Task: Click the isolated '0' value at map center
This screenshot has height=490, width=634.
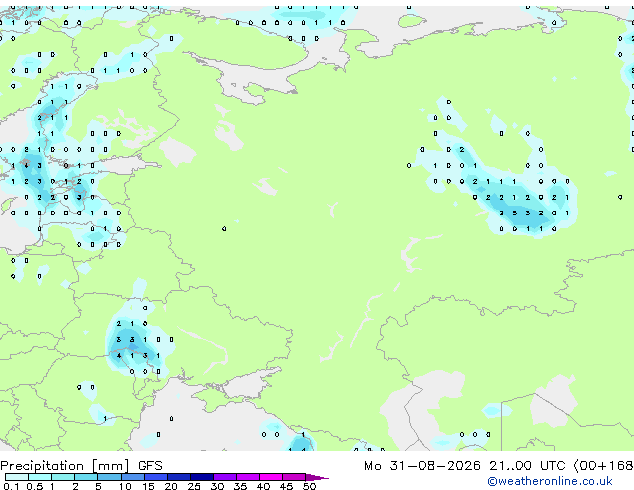Action: (x=224, y=229)
